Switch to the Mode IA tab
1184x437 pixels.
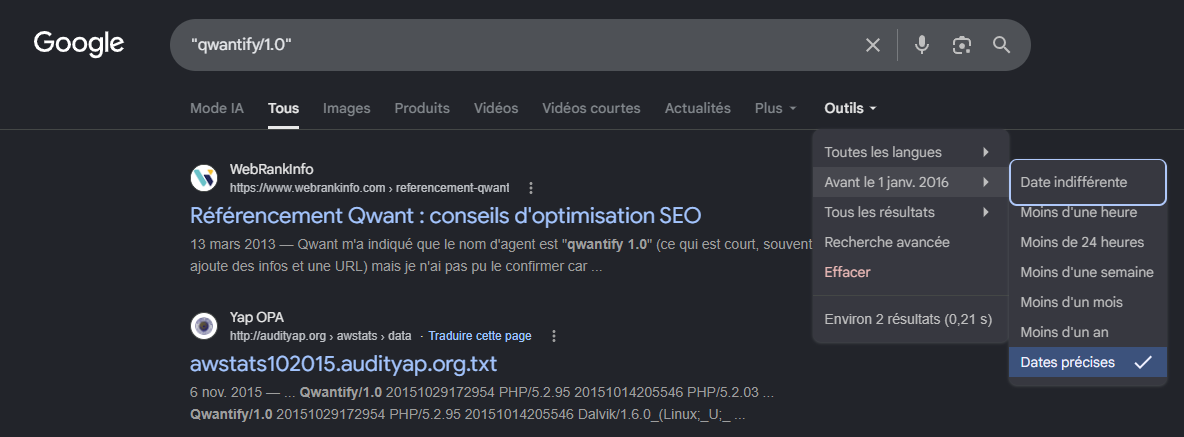(217, 108)
